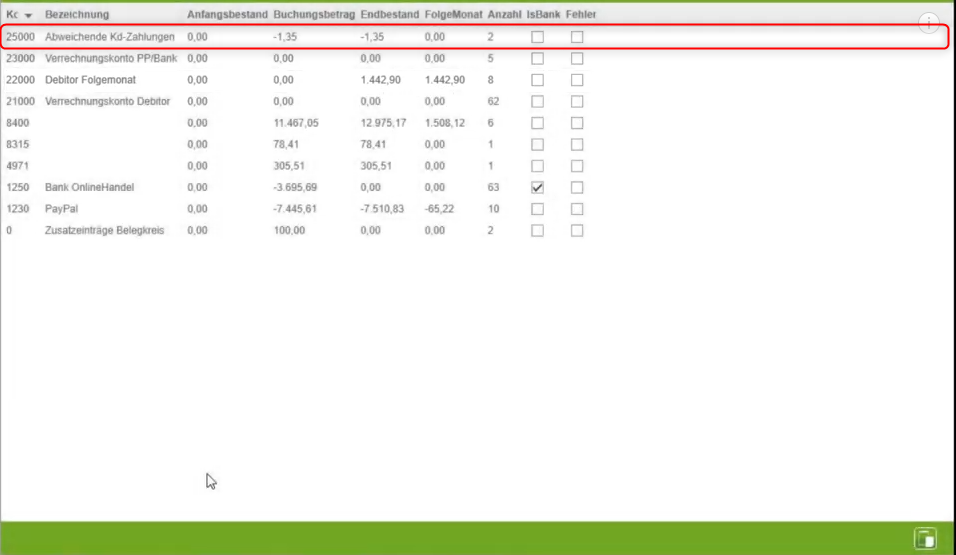Viewport: 956px width, 555px height.
Task: Select the PayPal account row
Action: (62, 209)
